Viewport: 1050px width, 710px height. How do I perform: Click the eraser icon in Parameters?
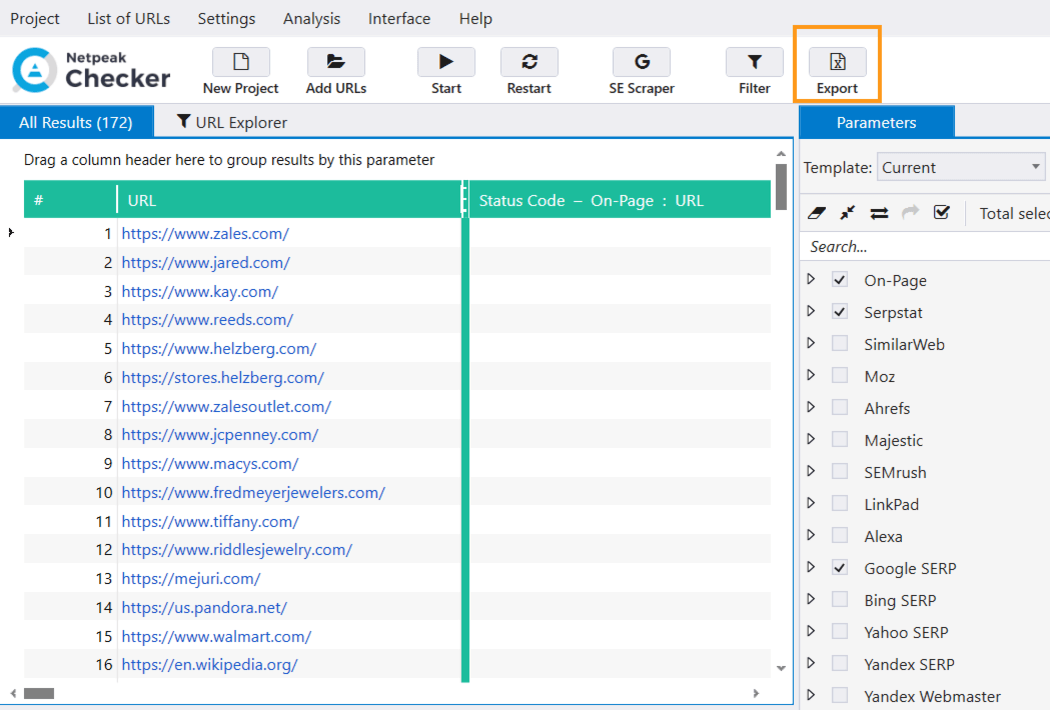click(x=816, y=213)
